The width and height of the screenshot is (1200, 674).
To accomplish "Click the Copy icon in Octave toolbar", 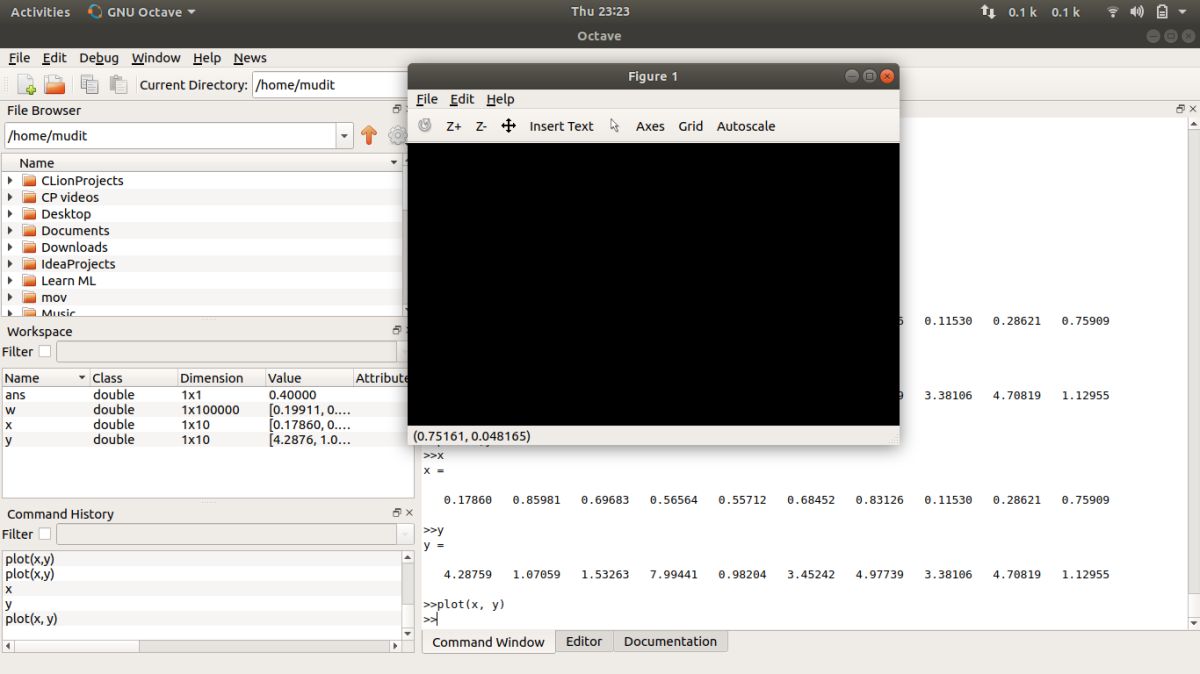I will pyautogui.click(x=90, y=85).
